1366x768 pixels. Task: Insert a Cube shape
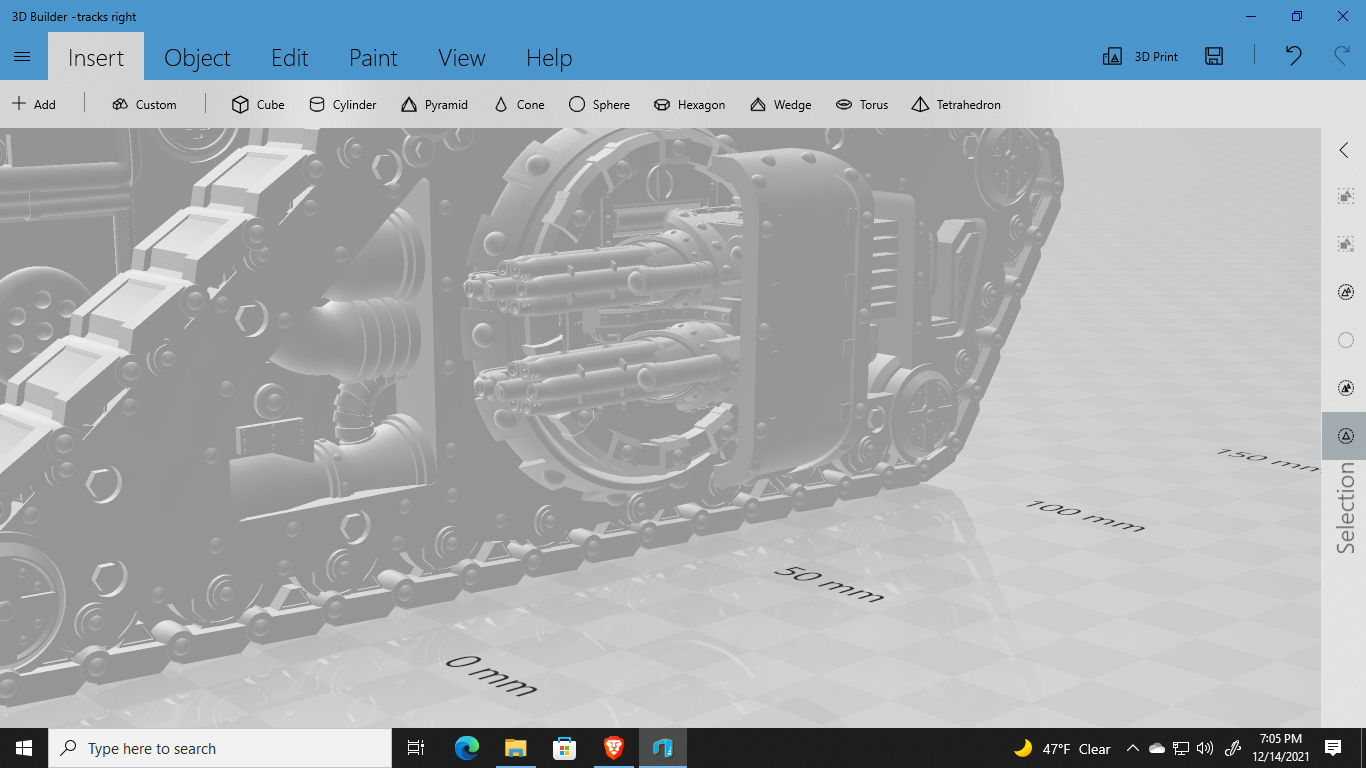(x=256, y=104)
